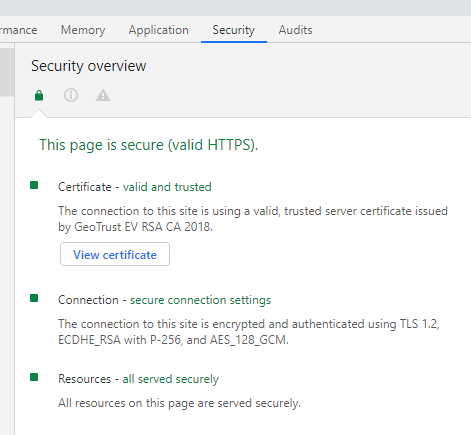Click the TLS 1.2 connection description text
This screenshot has height=435, width=471.
pyautogui.click(x=249, y=332)
